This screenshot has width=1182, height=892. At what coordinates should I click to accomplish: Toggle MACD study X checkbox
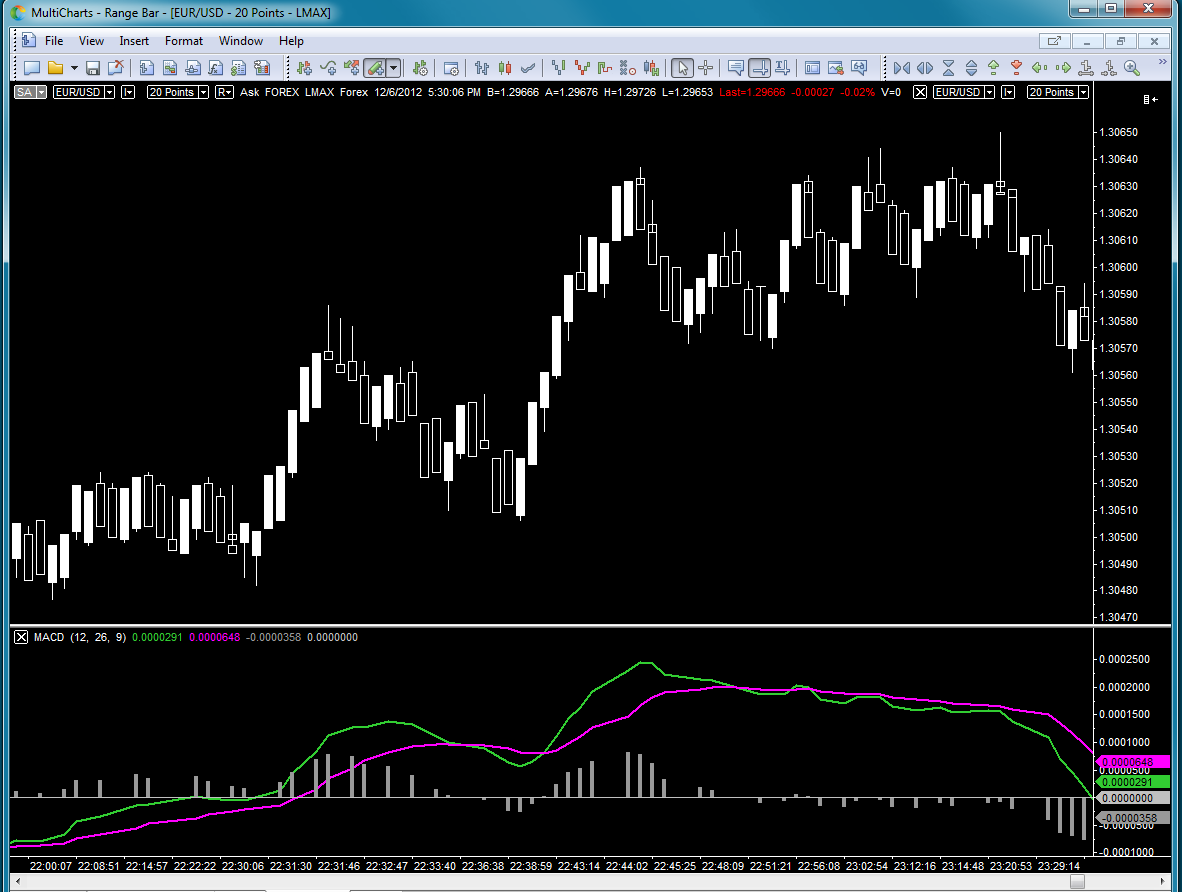[x=21, y=637]
